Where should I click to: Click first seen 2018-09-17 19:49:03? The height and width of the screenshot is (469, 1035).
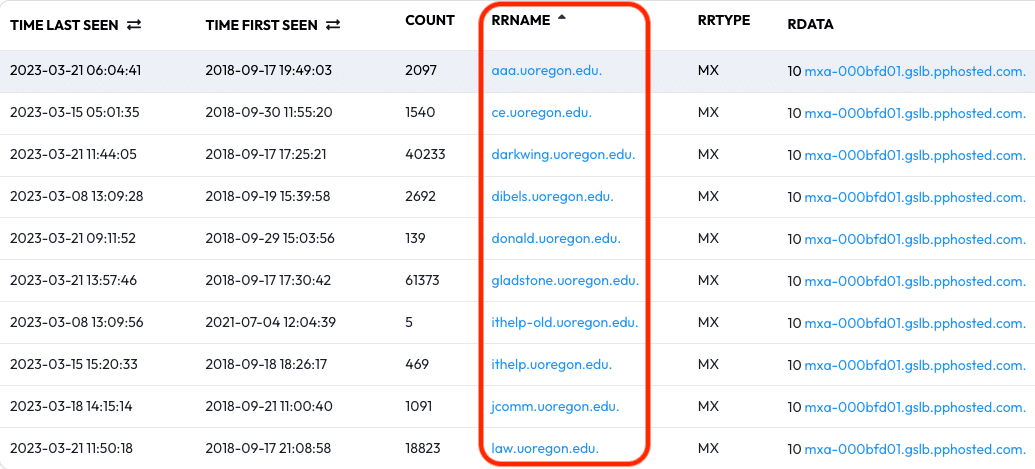point(268,71)
